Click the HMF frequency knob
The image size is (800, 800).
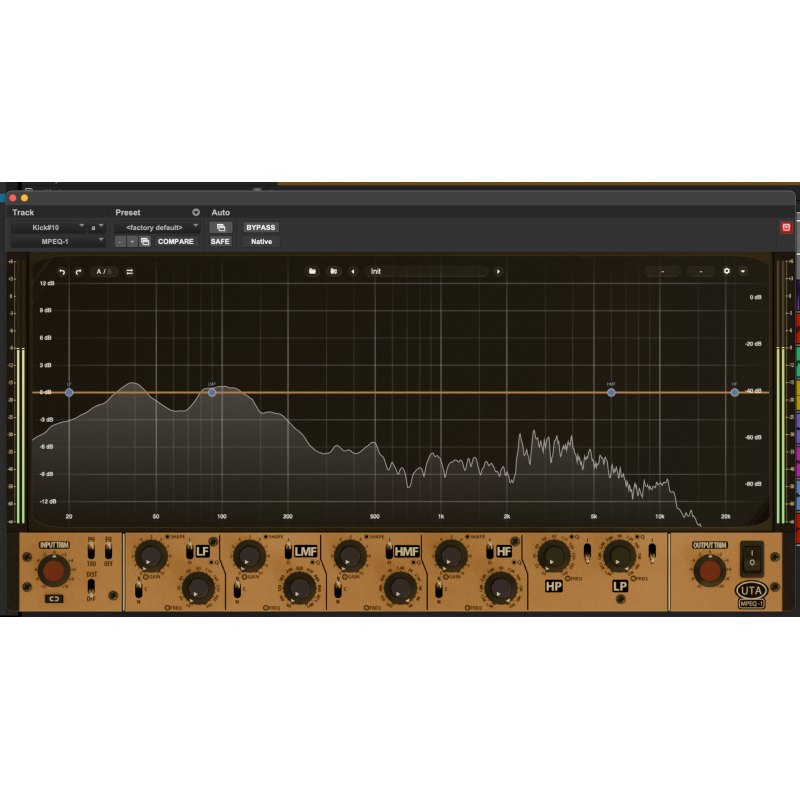[x=399, y=588]
